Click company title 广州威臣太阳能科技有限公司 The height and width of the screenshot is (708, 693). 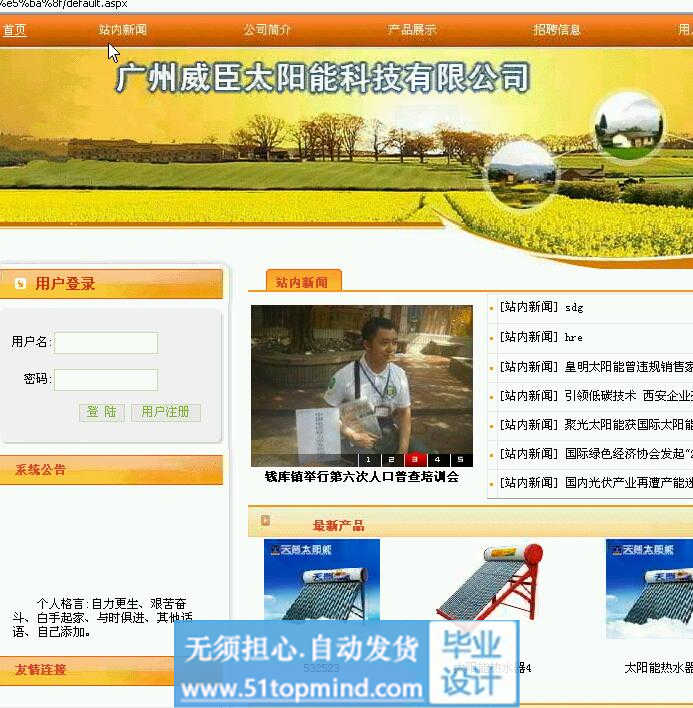[322, 78]
